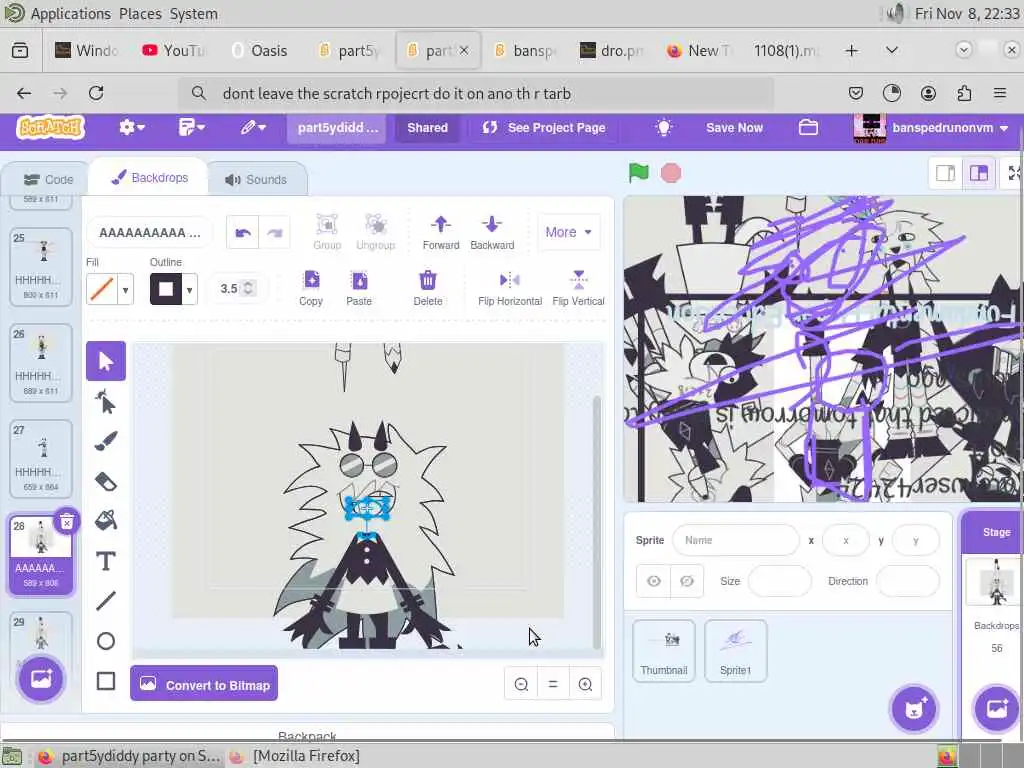Screen dimensions: 1024x768
Task: Click Save Now
Action: click(x=734, y=127)
